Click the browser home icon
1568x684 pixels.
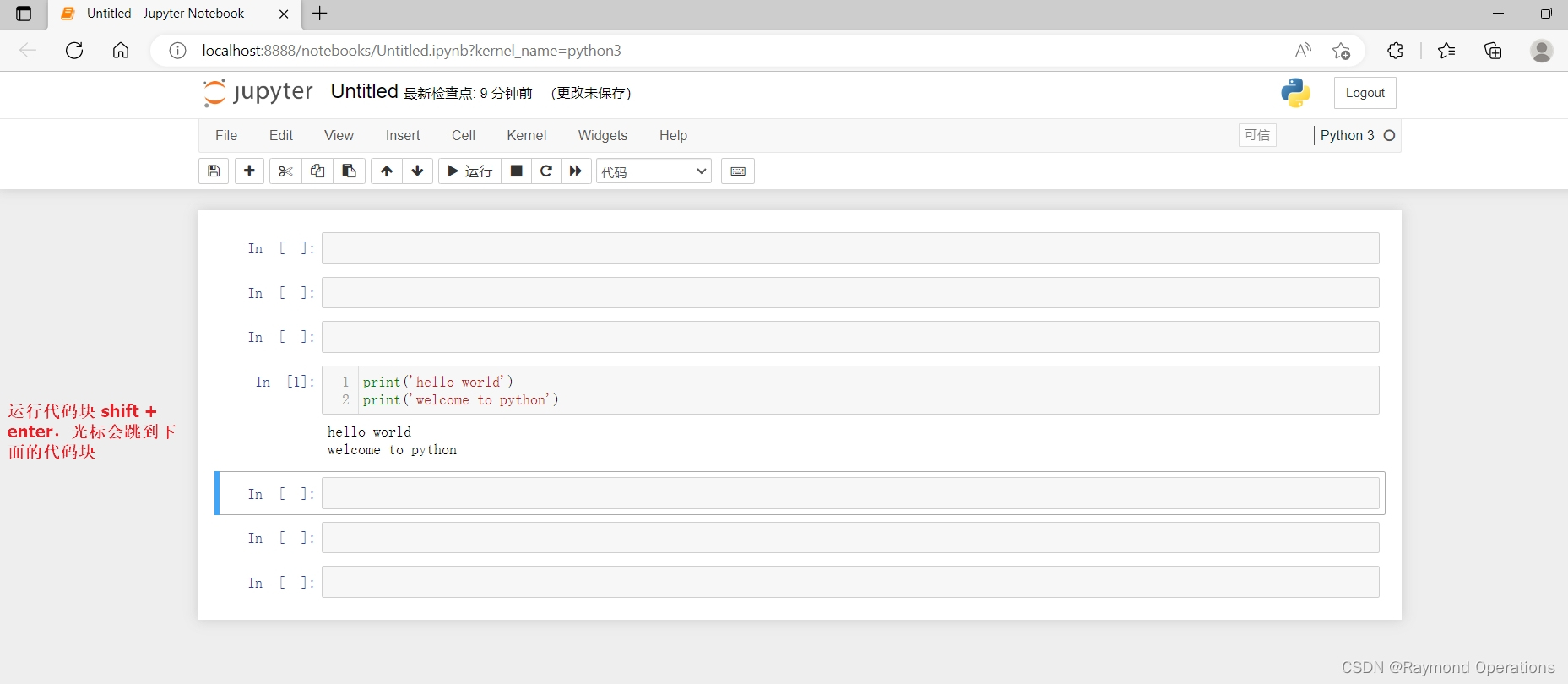click(121, 51)
